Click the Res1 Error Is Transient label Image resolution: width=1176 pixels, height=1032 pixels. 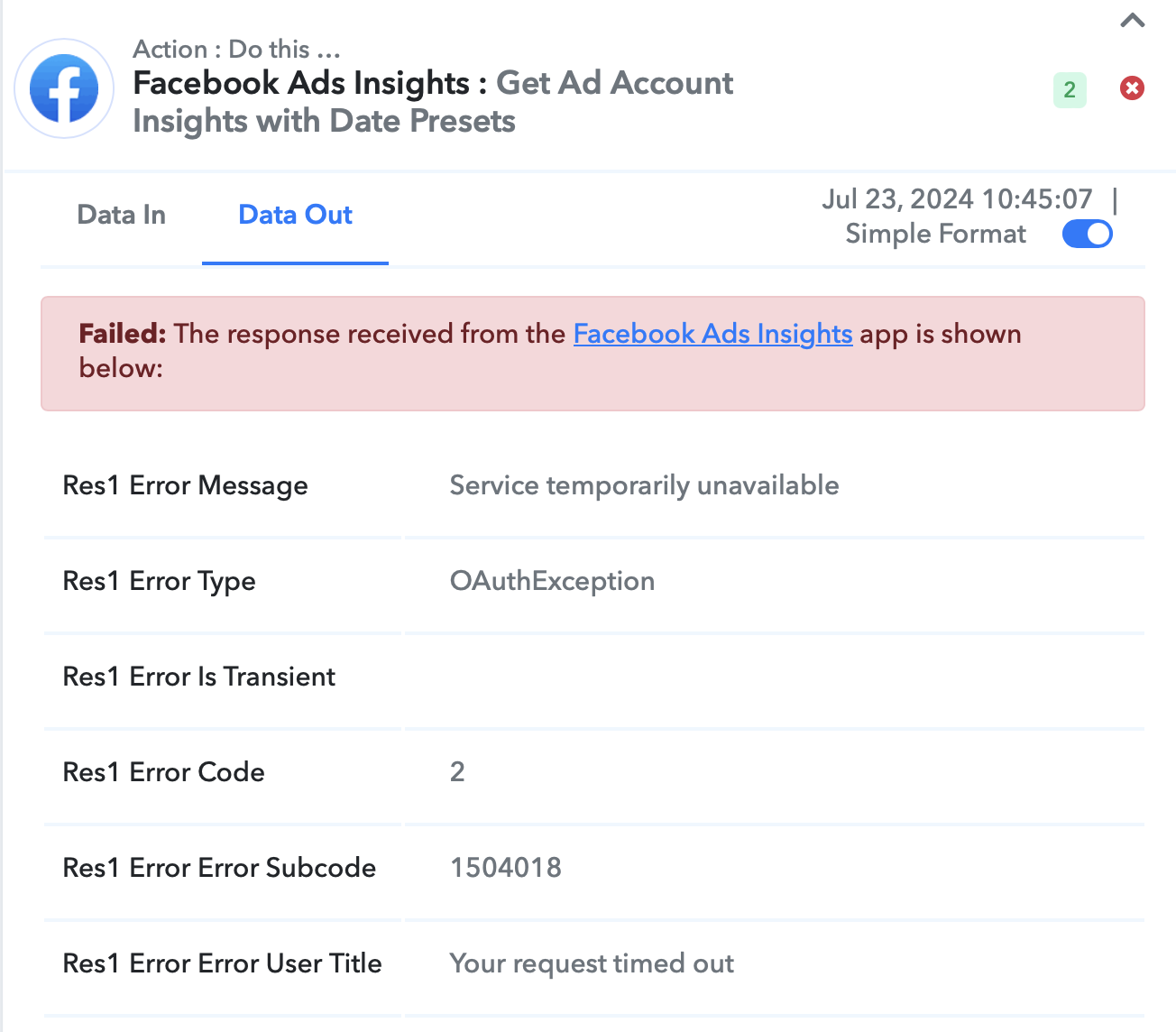(x=198, y=677)
